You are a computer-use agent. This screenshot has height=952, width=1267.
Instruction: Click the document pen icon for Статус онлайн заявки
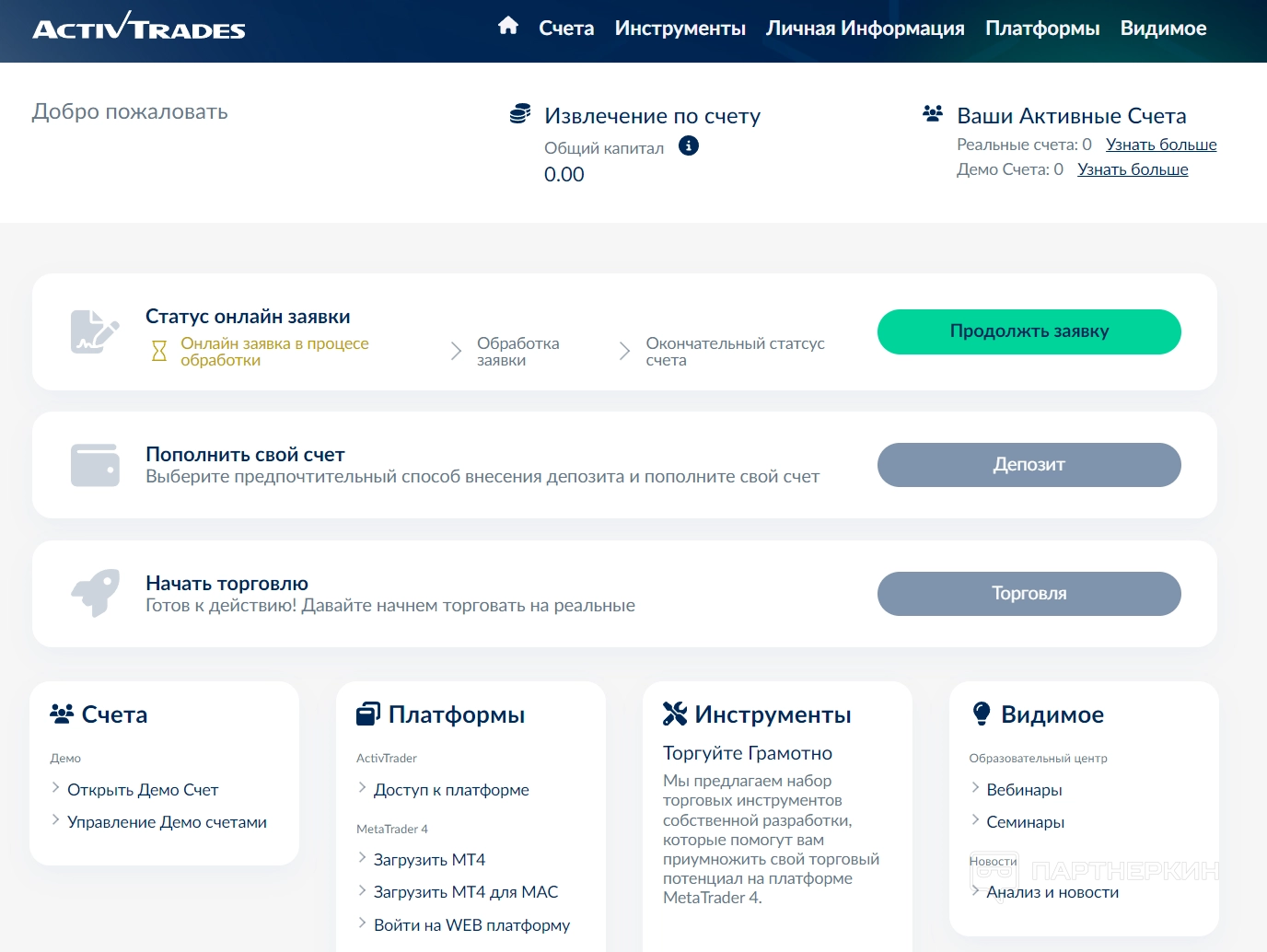coord(95,331)
